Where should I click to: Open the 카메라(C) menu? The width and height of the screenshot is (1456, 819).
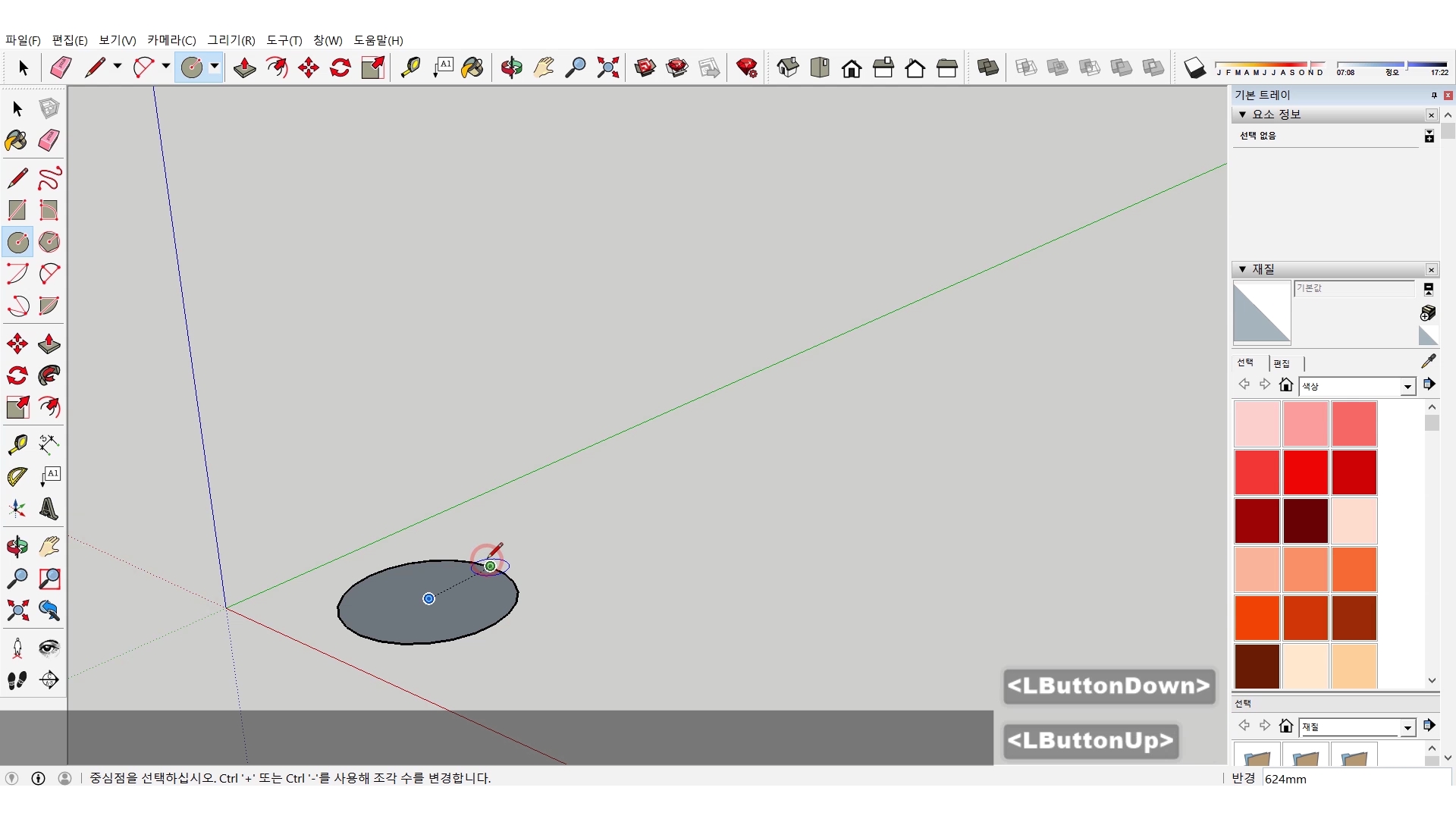click(171, 40)
